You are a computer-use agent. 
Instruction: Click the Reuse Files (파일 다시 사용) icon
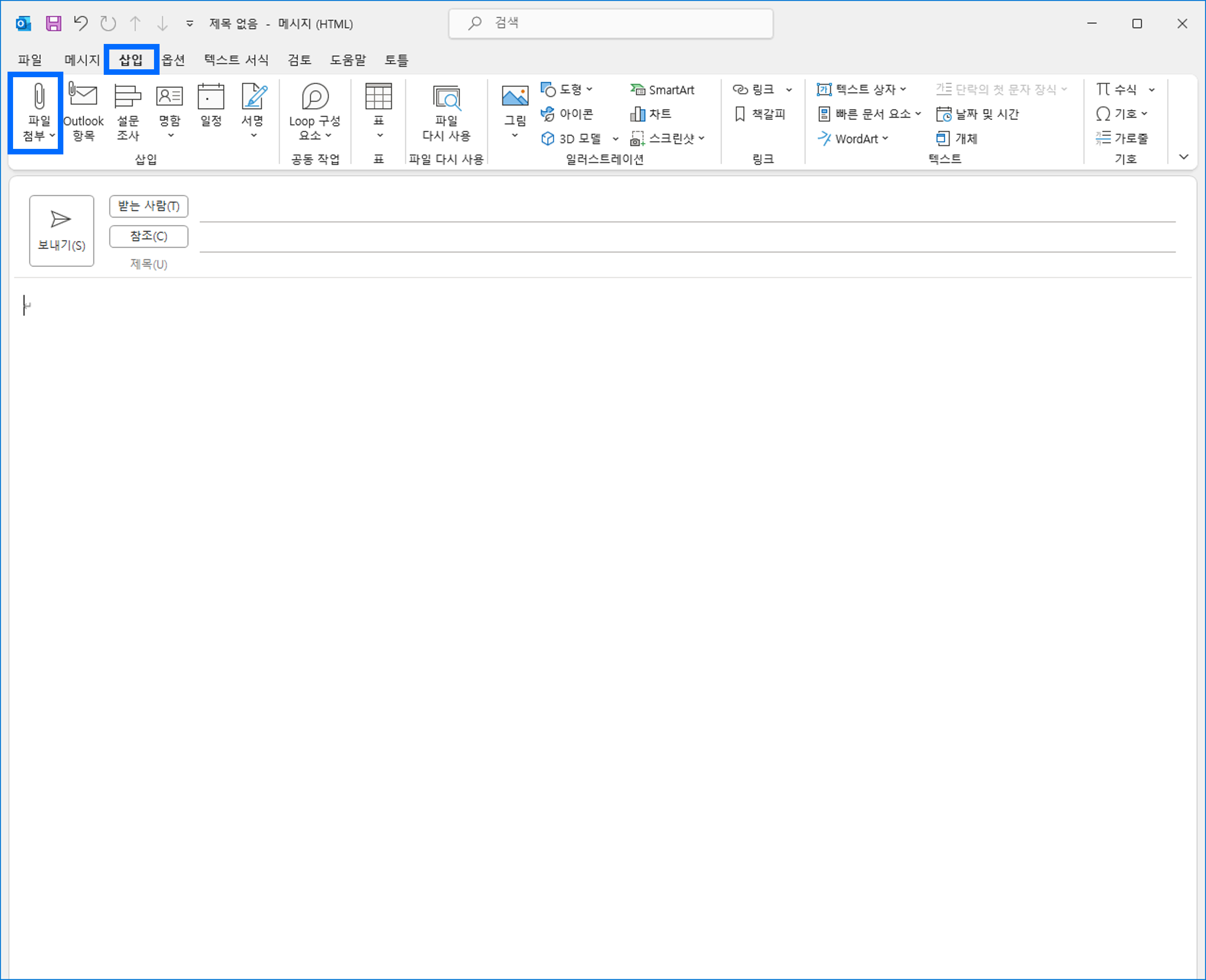[x=446, y=98]
